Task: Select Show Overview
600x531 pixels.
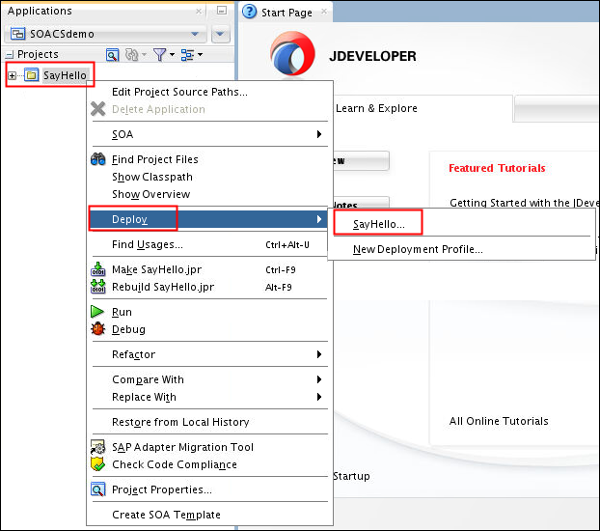Action: 210,194
